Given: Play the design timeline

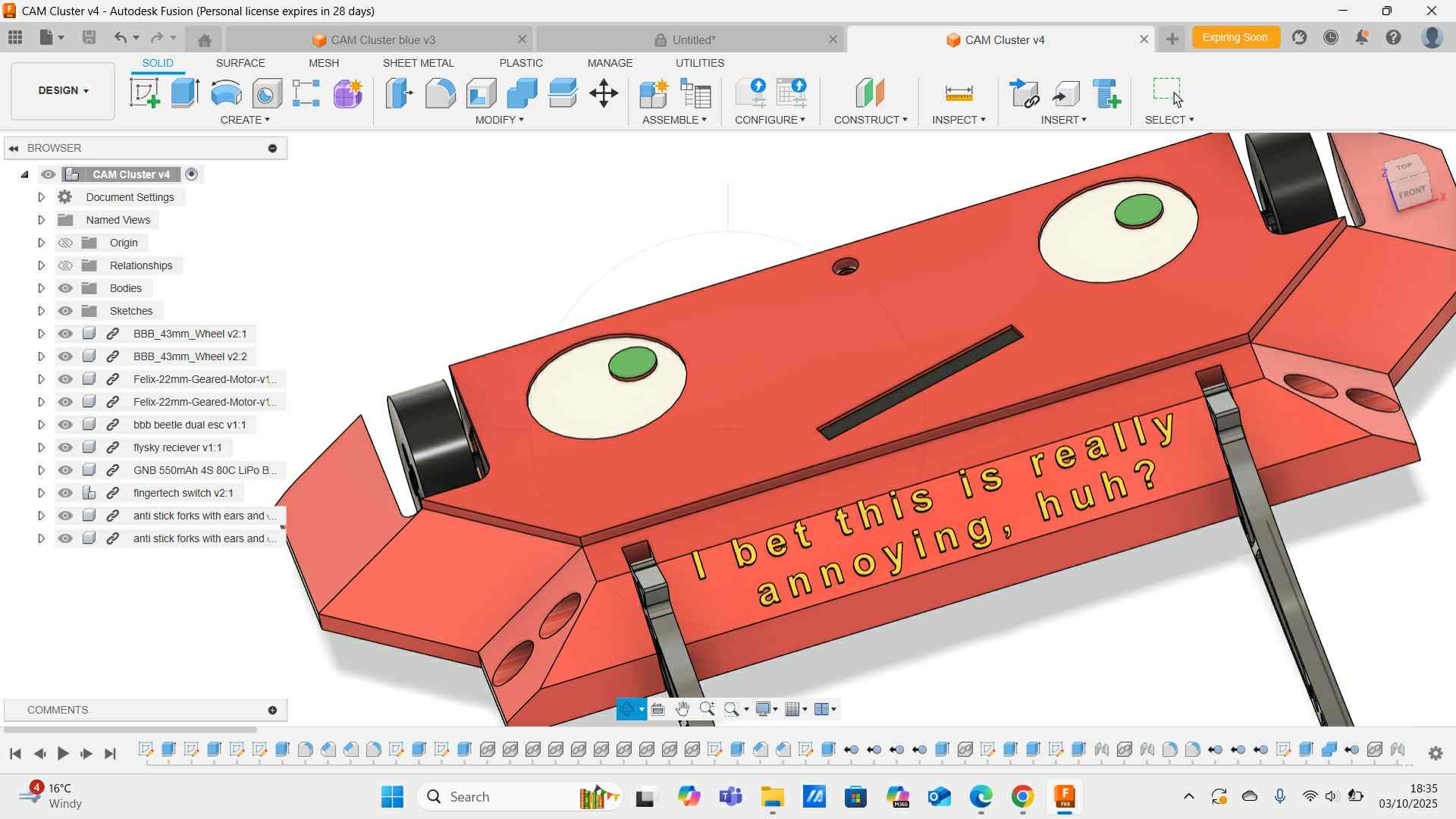Looking at the screenshot, I should pyautogui.click(x=63, y=753).
